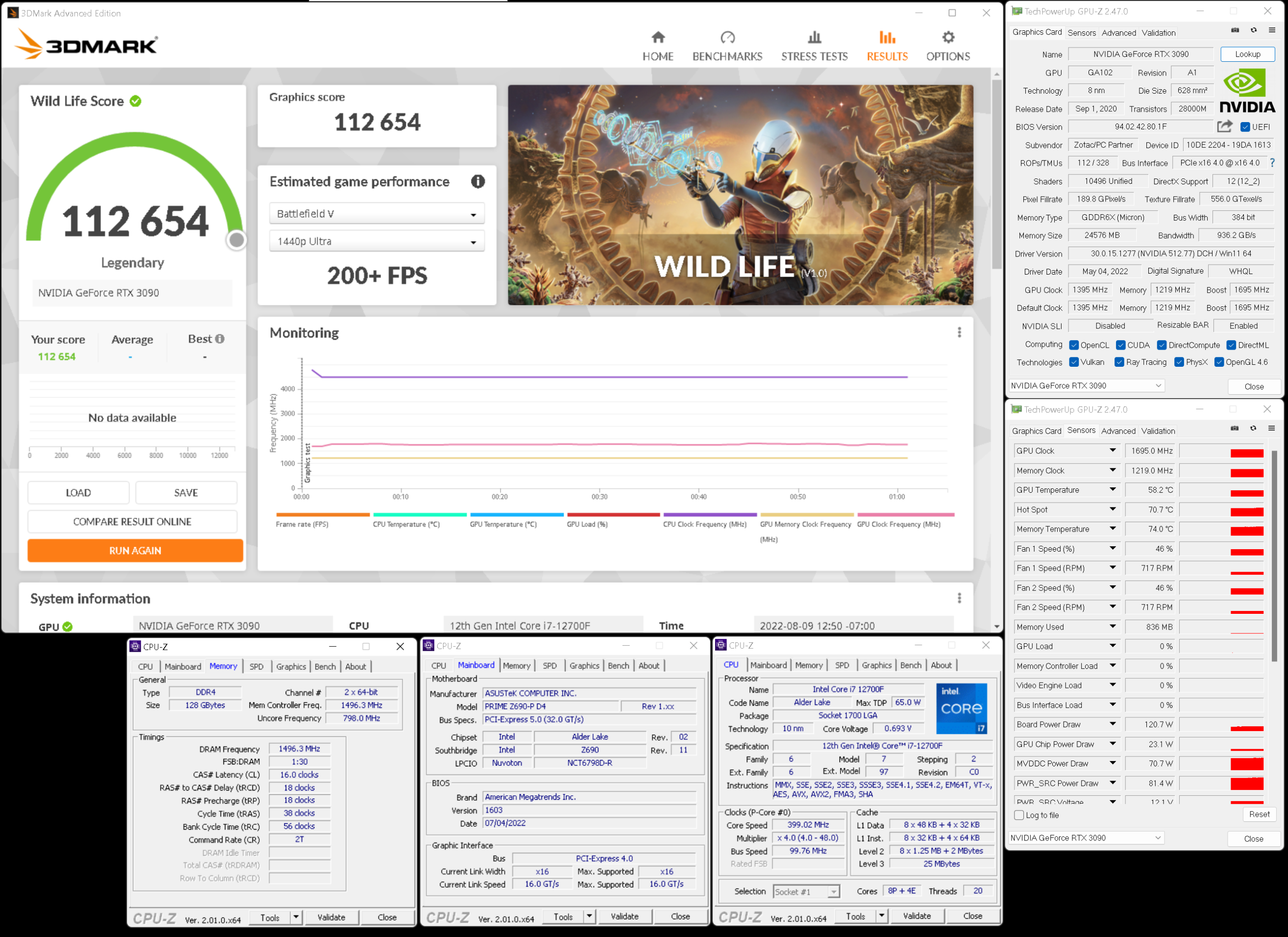Screen dimensions: 1288x937
Task: Switch to Validation tab in GPU-Z Sensors window
Action: (1158, 431)
